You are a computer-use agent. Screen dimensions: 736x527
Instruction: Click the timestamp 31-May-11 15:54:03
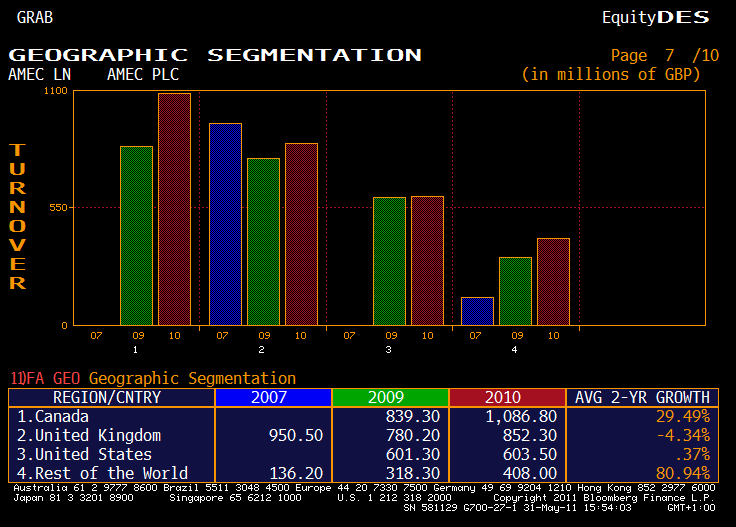(x=577, y=507)
